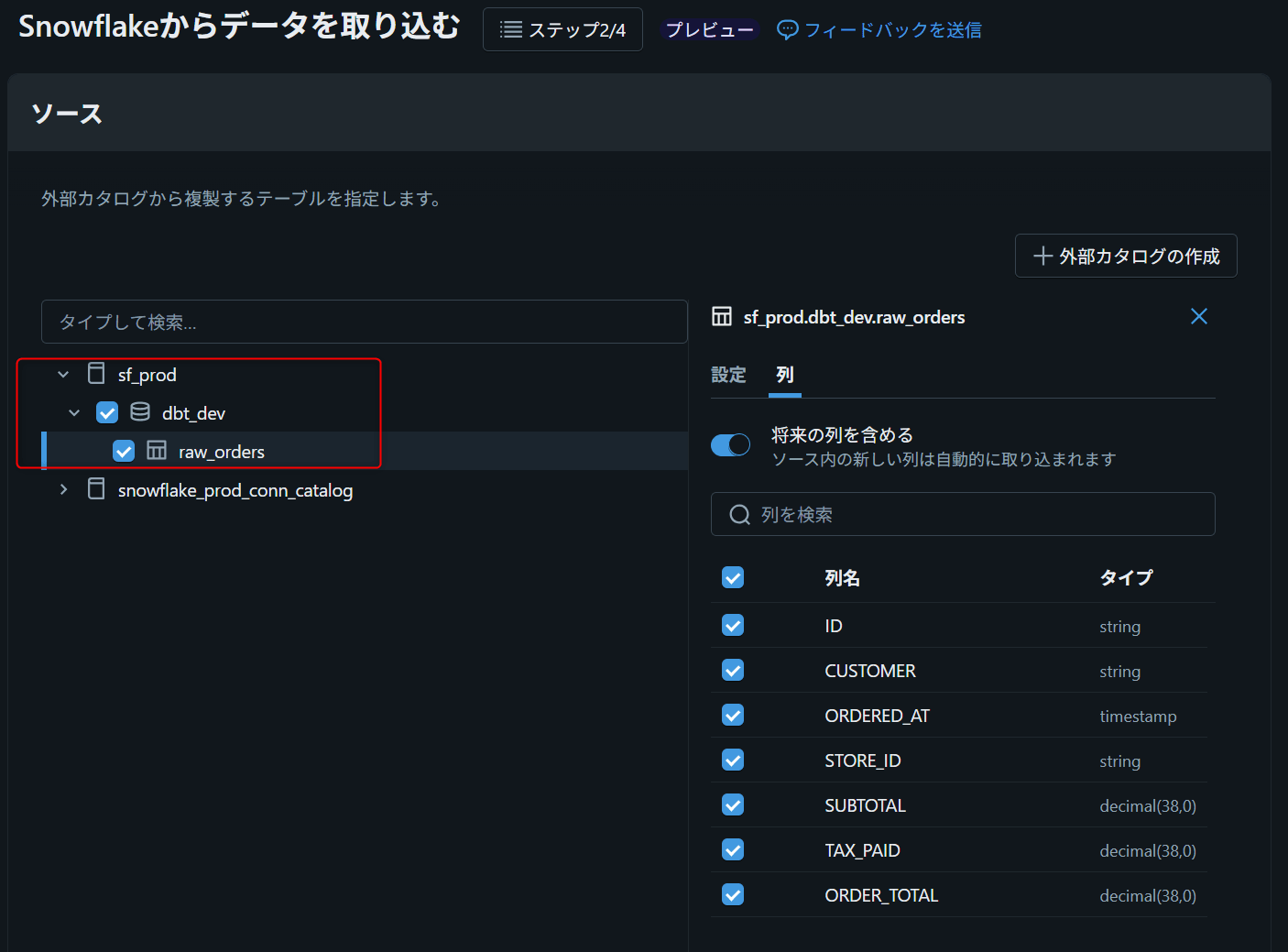Select the snowflake_prod_conn_catalog tree label
The image size is (1288, 952).
tap(235, 490)
